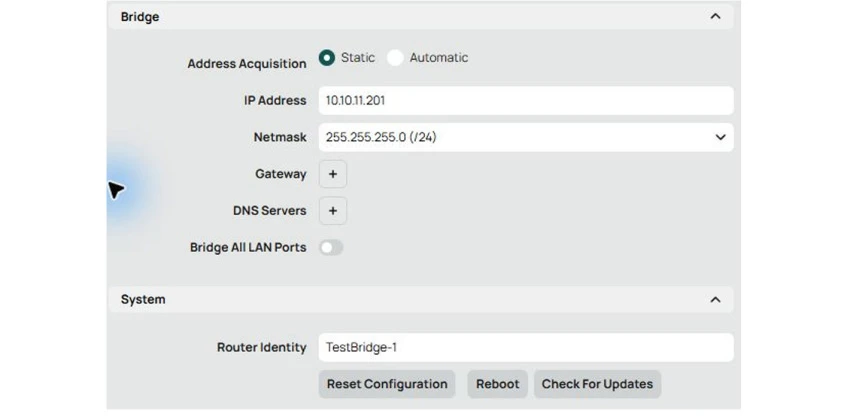
Task: Click the Gateway label
Action: (x=281, y=174)
